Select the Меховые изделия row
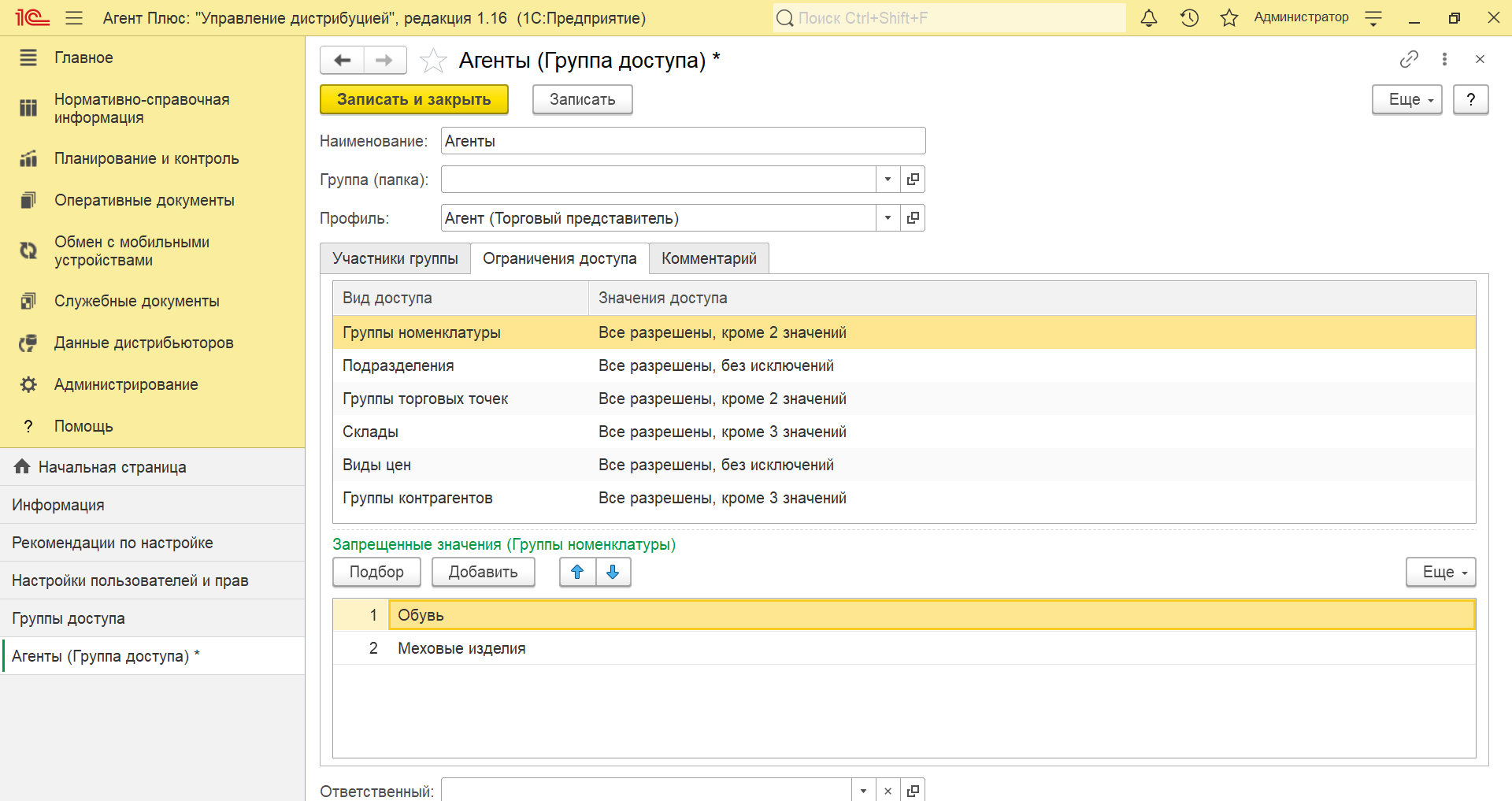This screenshot has width=1512, height=801. [x=904, y=648]
